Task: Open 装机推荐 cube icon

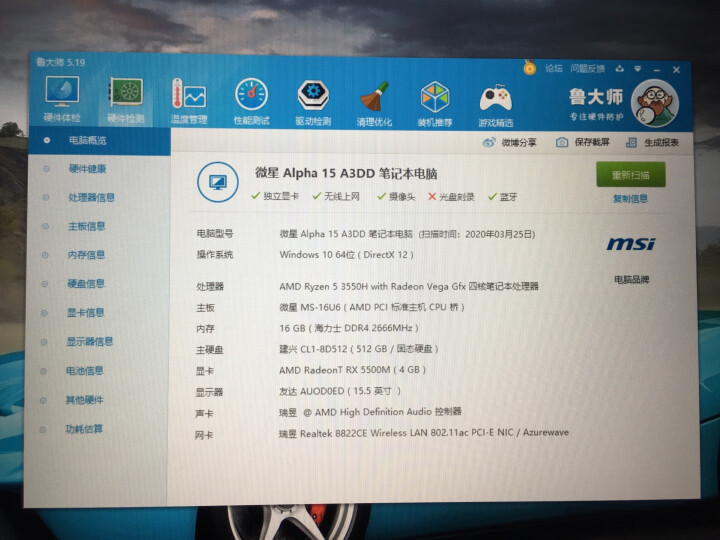Action: (x=435, y=104)
